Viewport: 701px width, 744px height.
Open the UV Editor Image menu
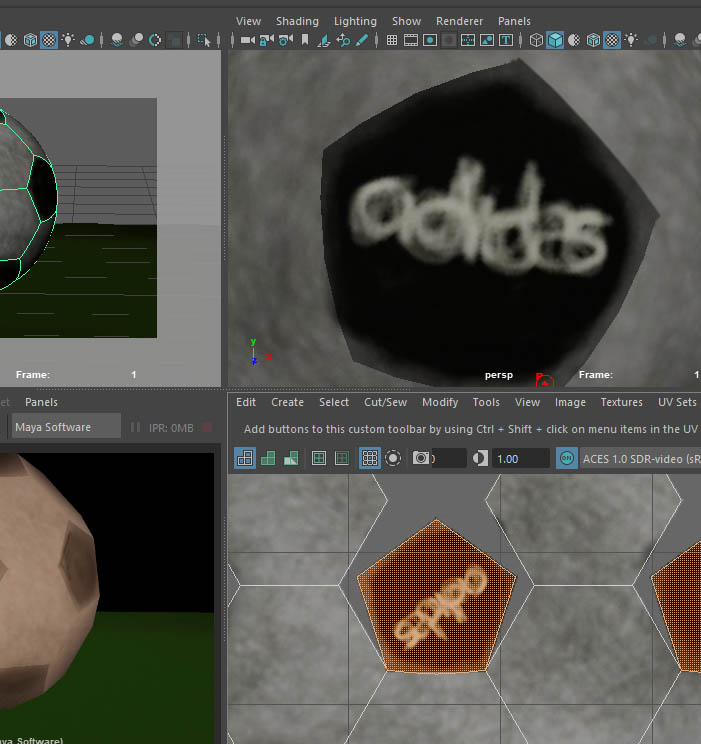coord(570,402)
